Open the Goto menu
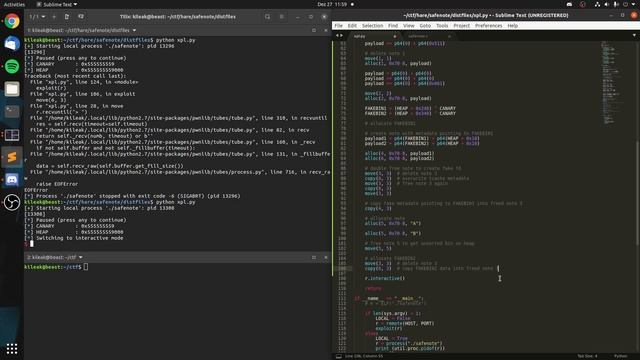640x360 pixels. coord(425,26)
